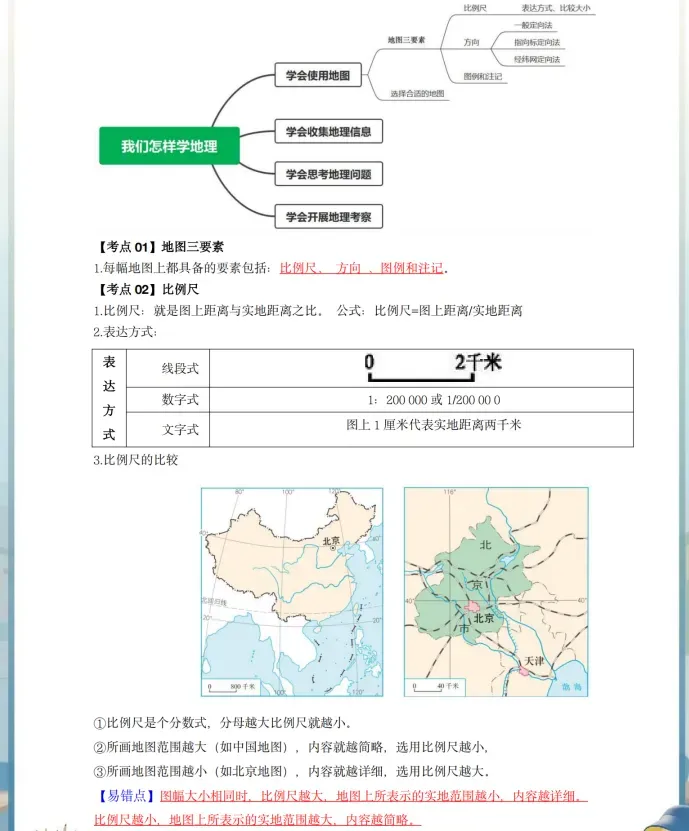The height and width of the screenshot is (831, 689).
Task: Click the 图例和注记 branch label
Action: (x=482, y=76)
